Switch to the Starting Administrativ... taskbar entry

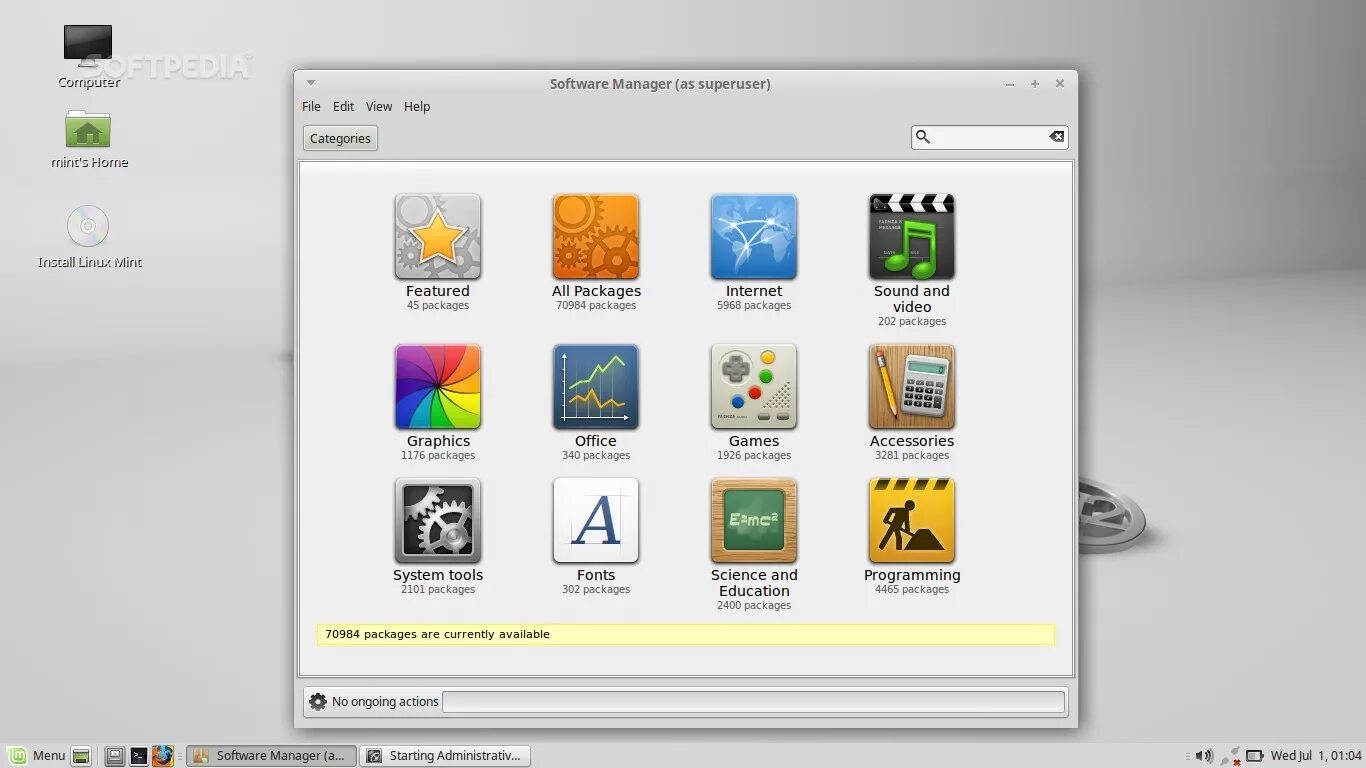pyautogui.click(x=444, y=756)
